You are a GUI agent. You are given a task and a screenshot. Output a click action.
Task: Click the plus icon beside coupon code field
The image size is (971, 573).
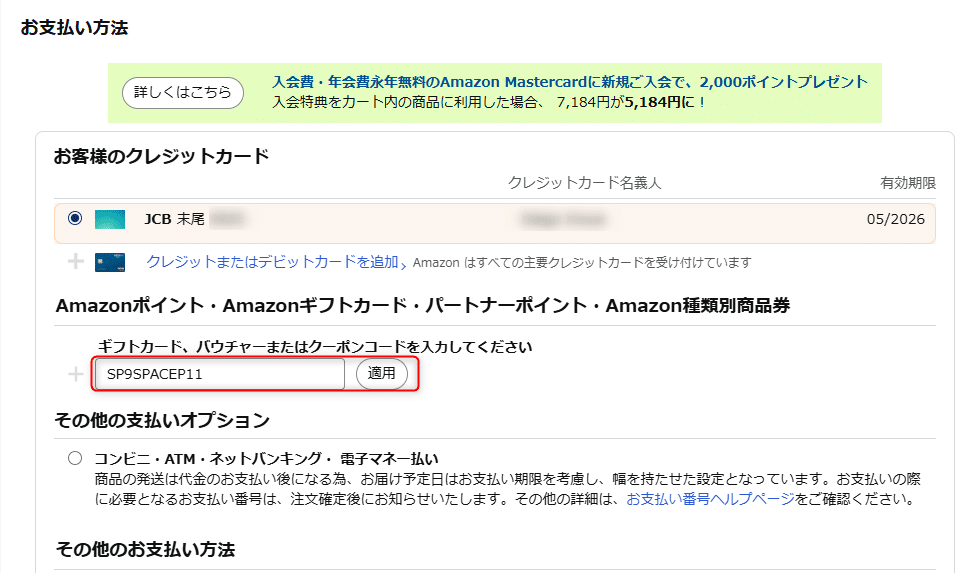76,374
